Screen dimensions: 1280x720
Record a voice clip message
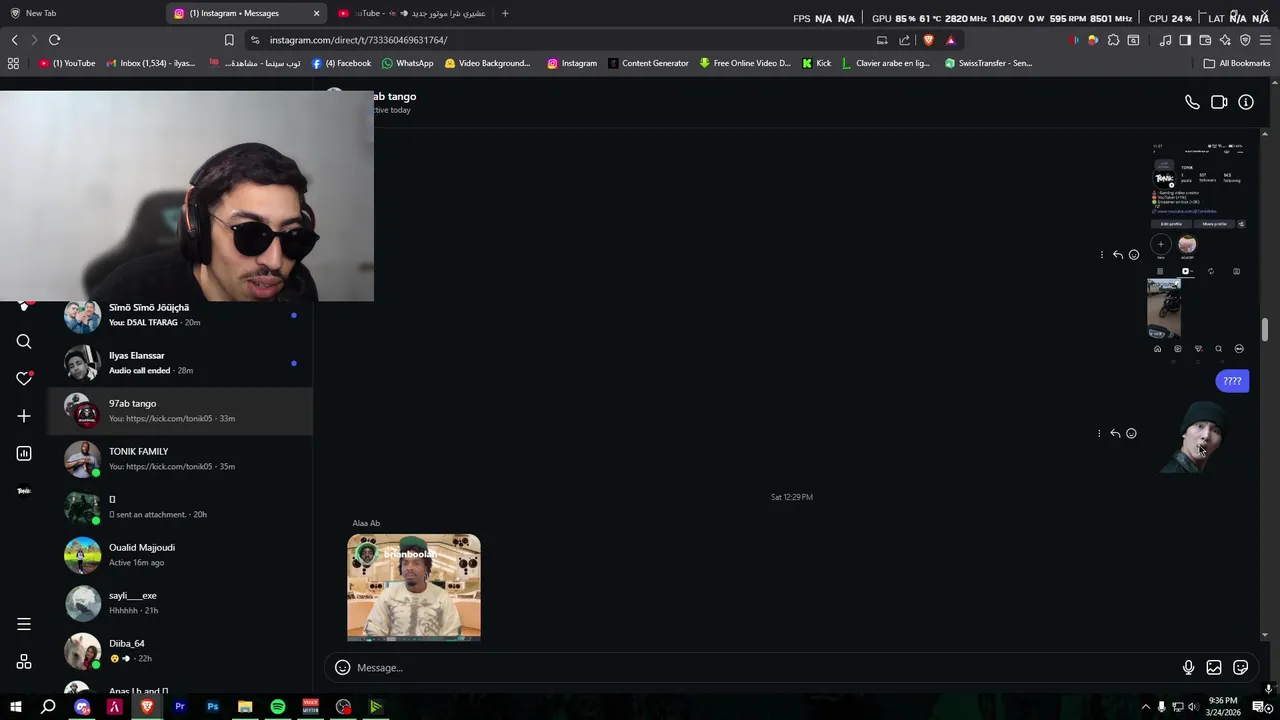point(1188,667)
